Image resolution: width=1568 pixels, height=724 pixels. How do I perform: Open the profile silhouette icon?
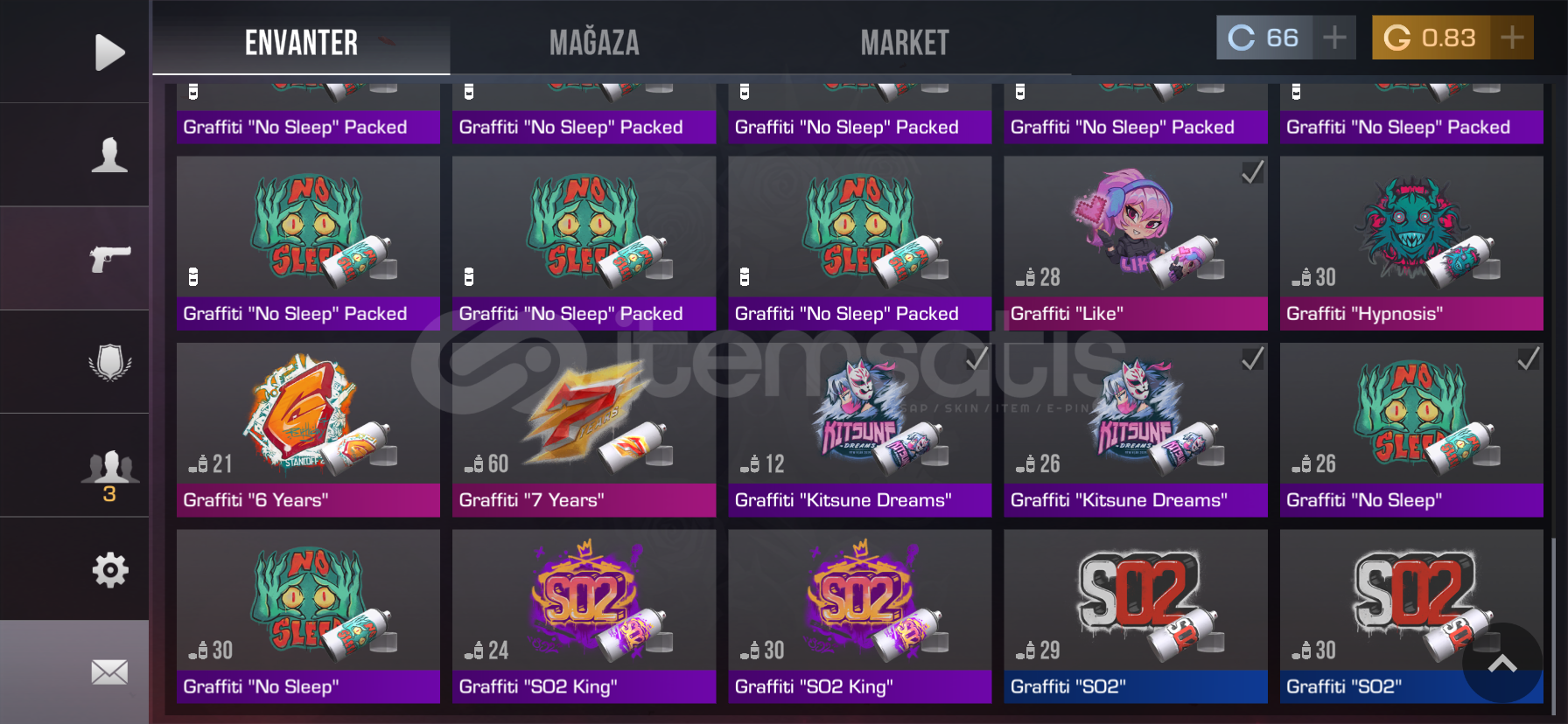click(x=109, y=155)
